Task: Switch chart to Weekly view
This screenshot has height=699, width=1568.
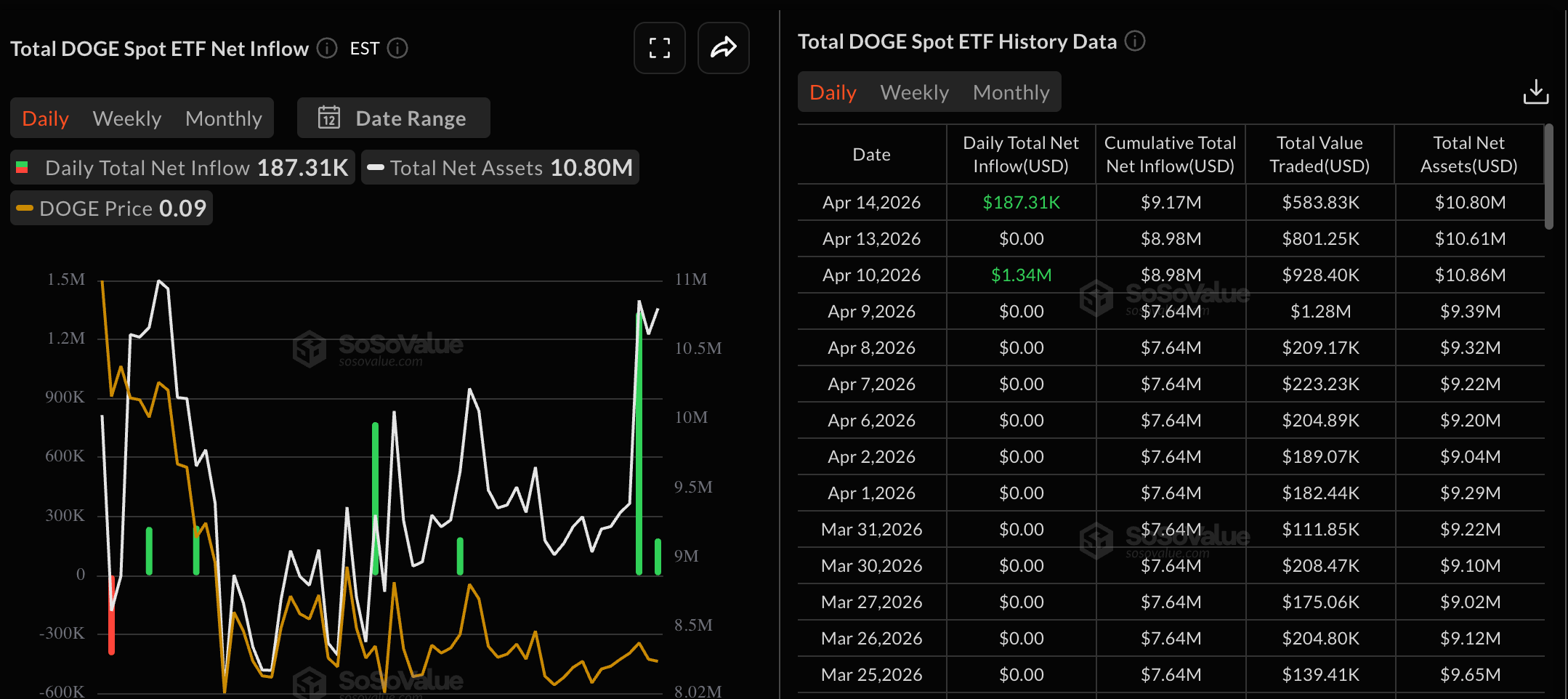Action: click(127, 118)
